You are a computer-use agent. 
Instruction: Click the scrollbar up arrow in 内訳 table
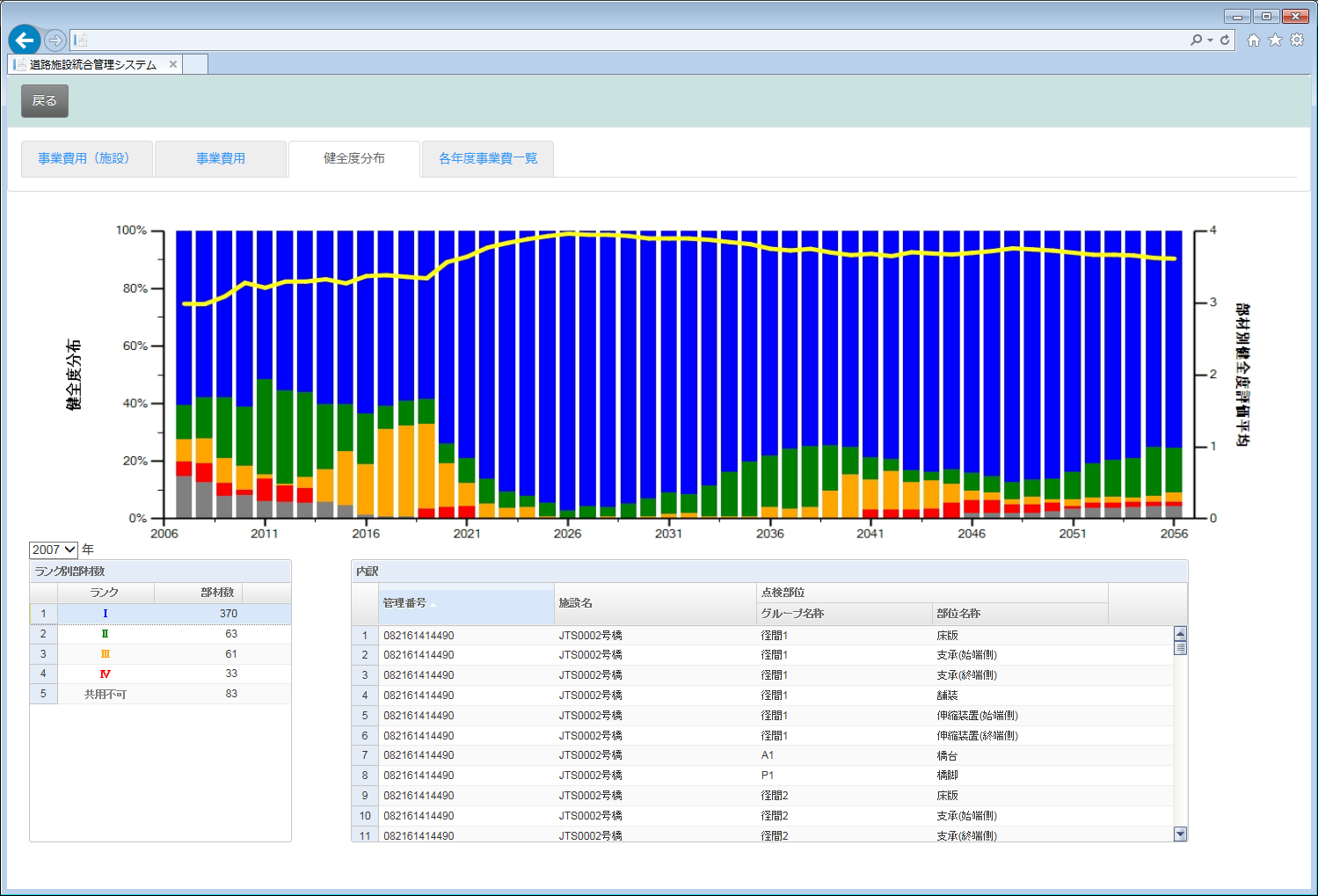coord(1180,634)
